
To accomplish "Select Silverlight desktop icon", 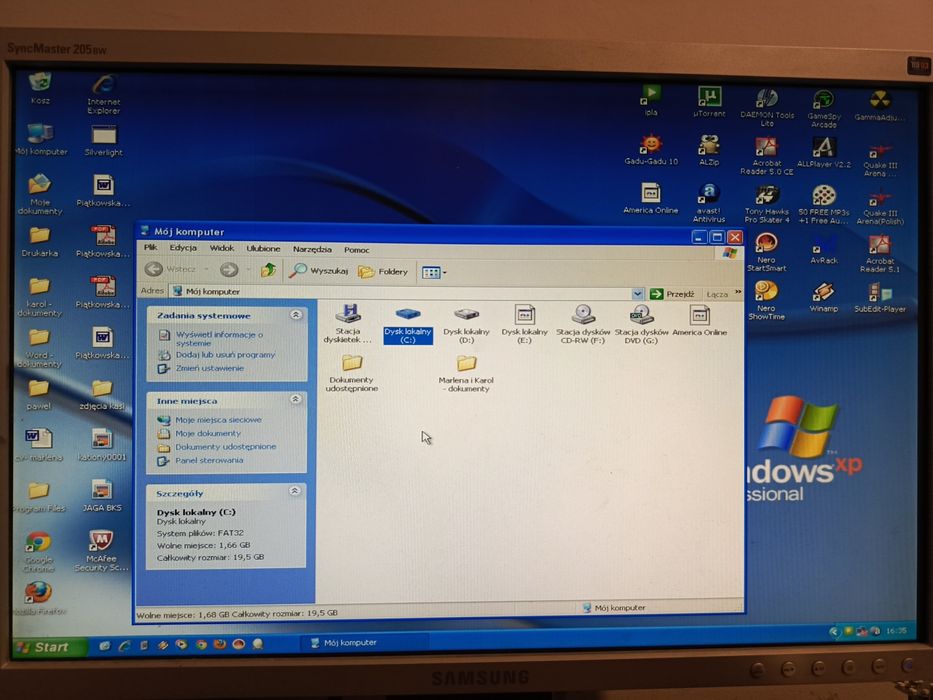I will point(104,140).
